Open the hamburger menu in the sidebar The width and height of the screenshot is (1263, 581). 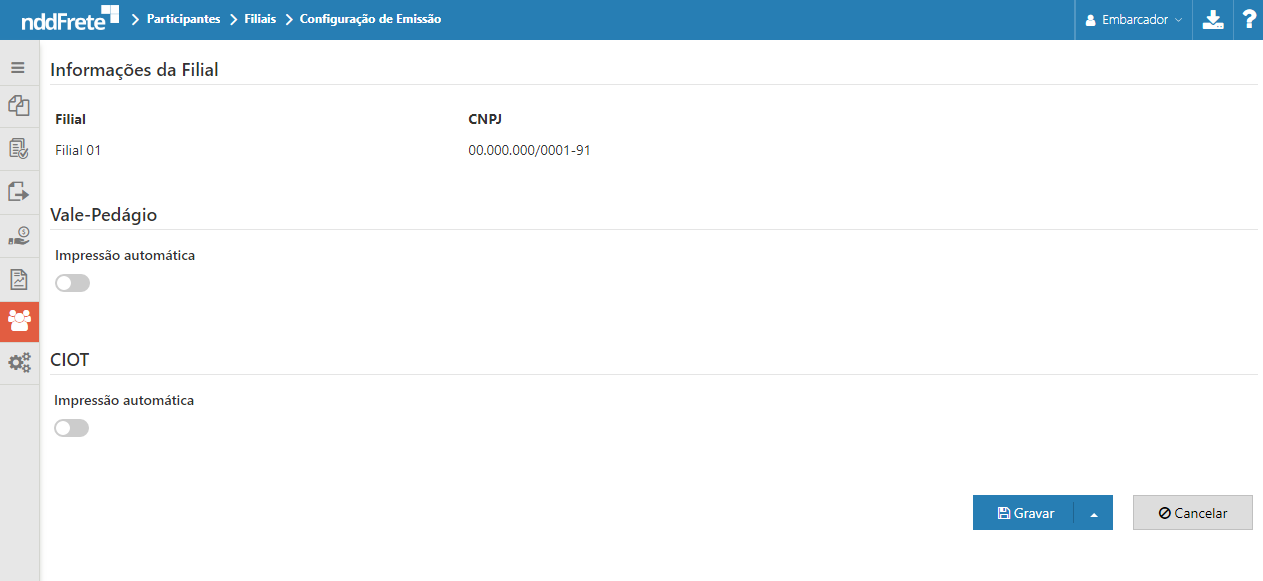point(18,68)
